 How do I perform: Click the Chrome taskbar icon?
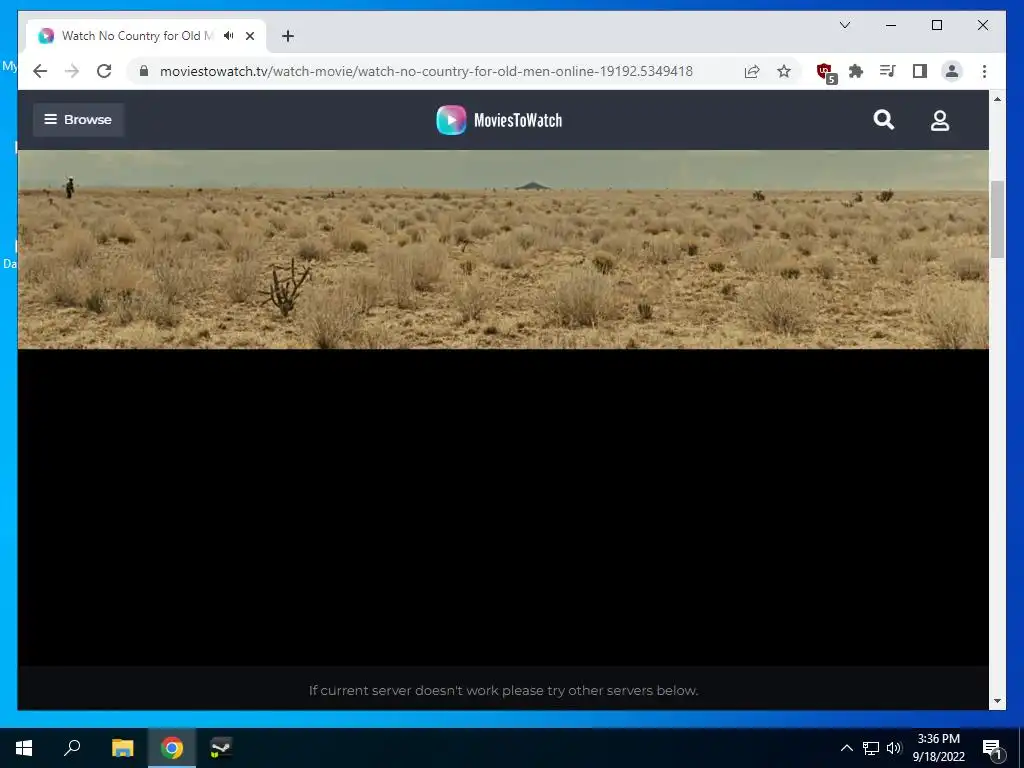pos(172,748)
